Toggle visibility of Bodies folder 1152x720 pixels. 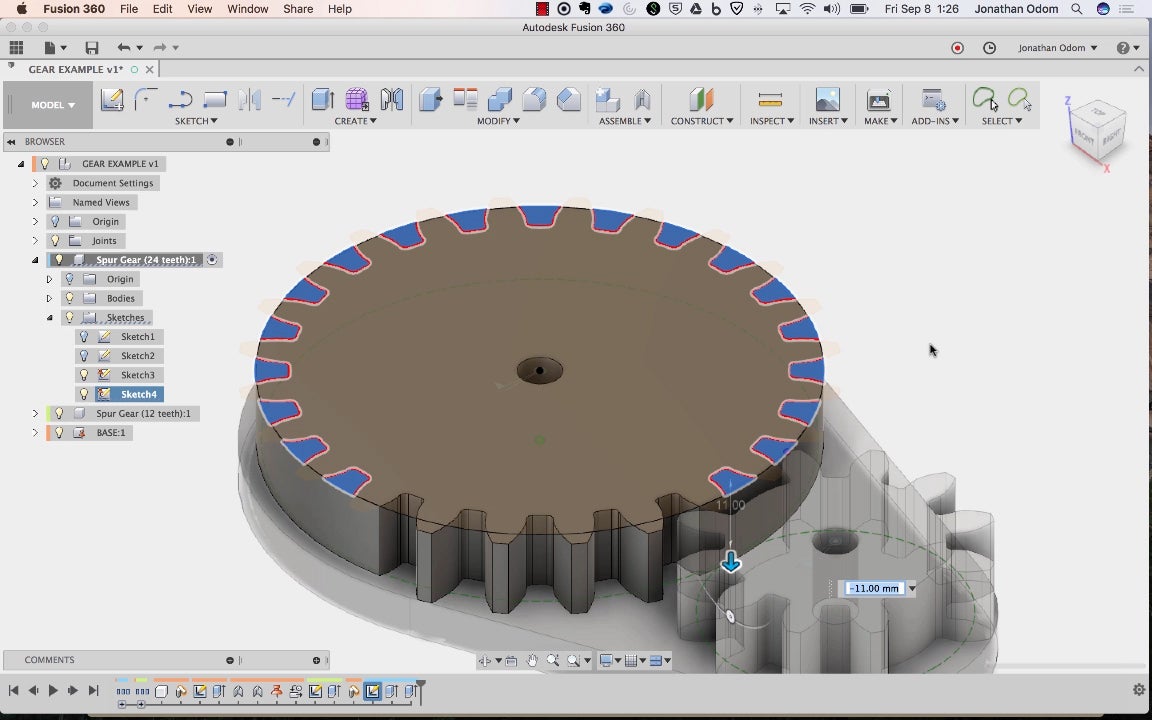[70, 298]
